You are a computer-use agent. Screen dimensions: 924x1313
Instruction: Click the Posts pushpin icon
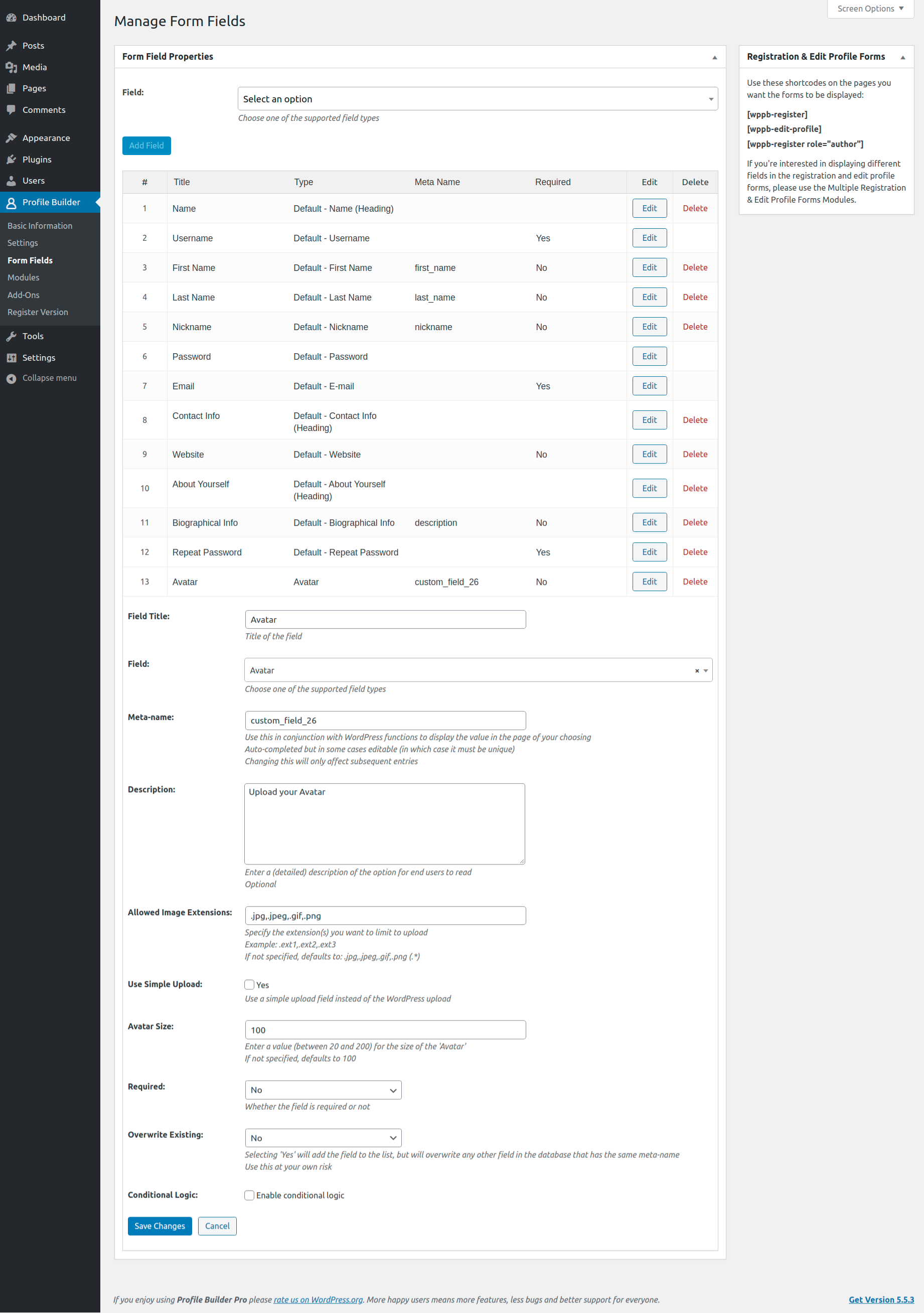click(x=12, y=46)
